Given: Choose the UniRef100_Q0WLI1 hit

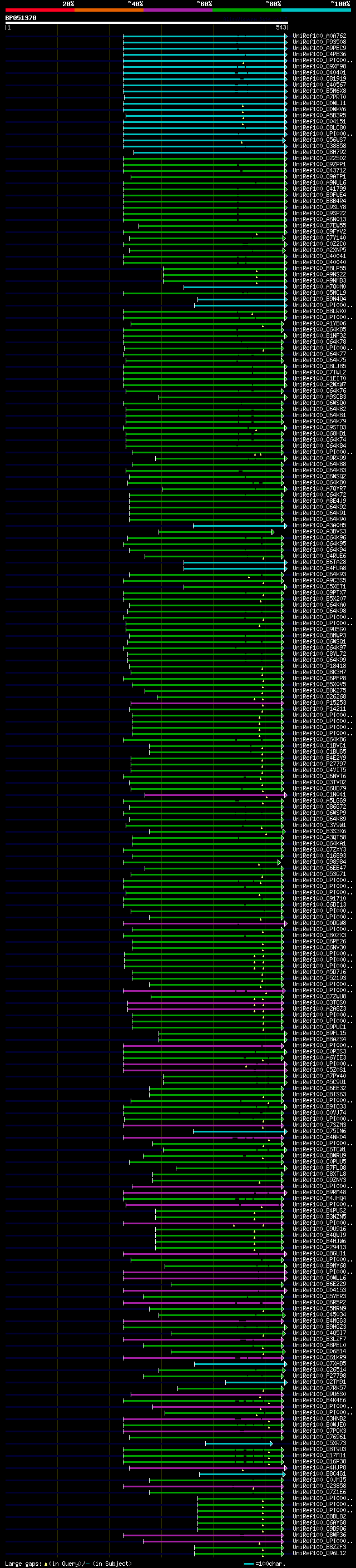Looking at the screenshot, I should (x=319, y=103).
